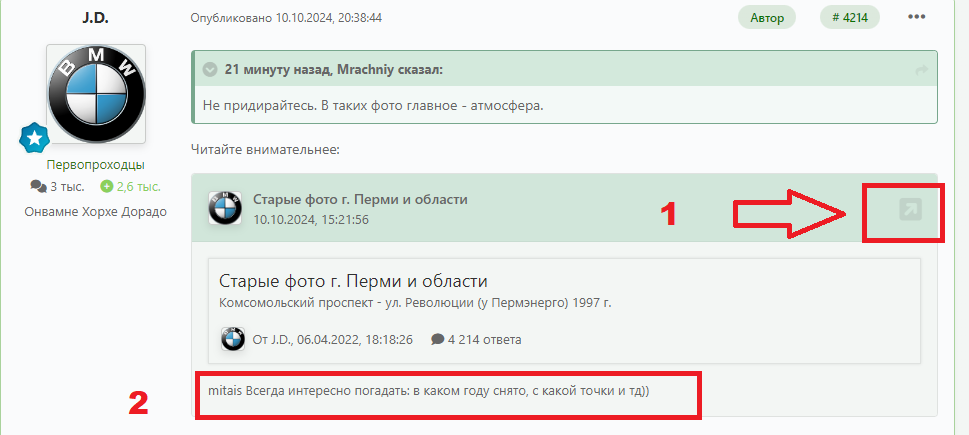Screen dimensions: 969x435
Task: Open large topic title in embed card
Action: tap(353, 281)
